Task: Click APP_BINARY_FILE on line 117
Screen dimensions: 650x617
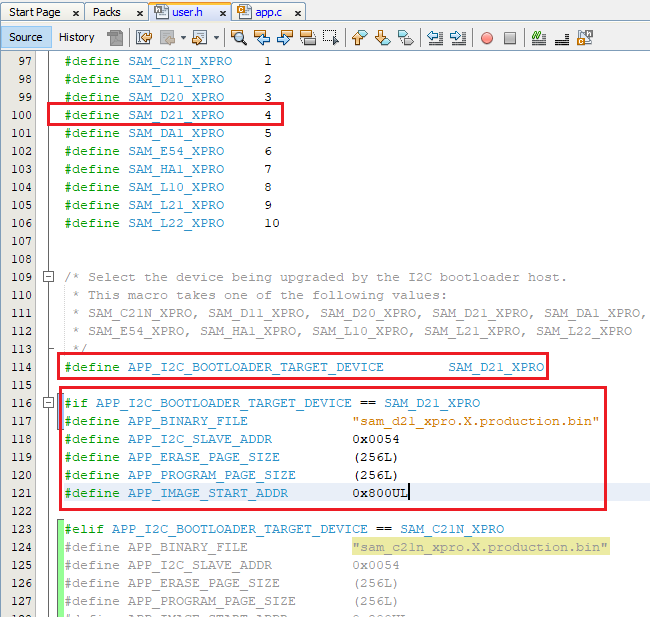Action: click(187, 421)
